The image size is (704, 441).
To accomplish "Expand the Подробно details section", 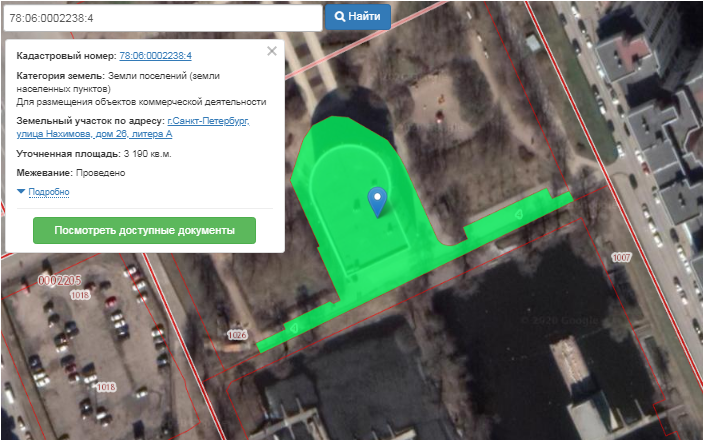I will pos(49,191).
